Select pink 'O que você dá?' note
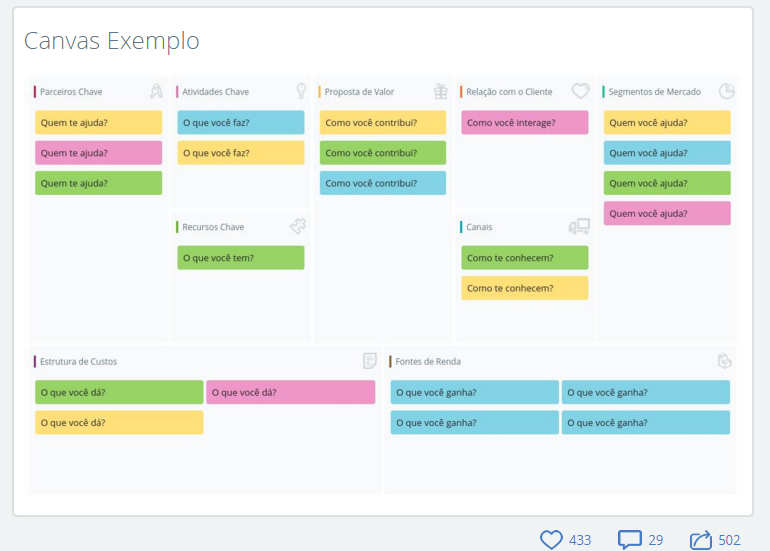Viewport: 770px width, 551px height. [x=290, y=392]
